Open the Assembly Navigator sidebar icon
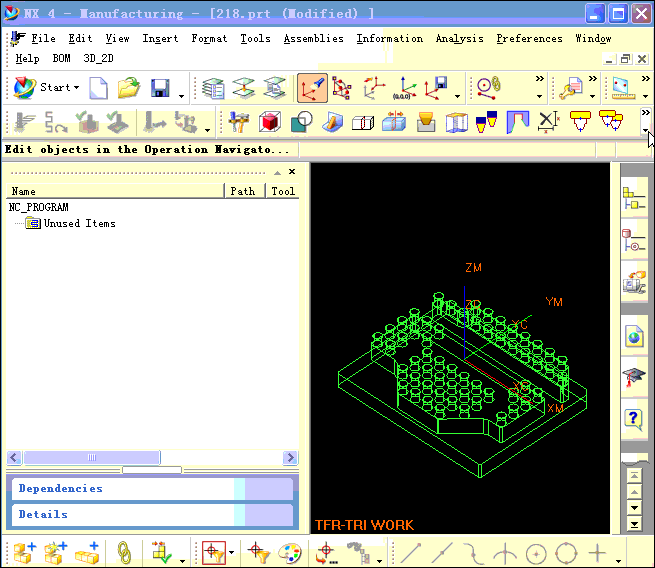The image size is (655, 568). click(x=634, y=198)
